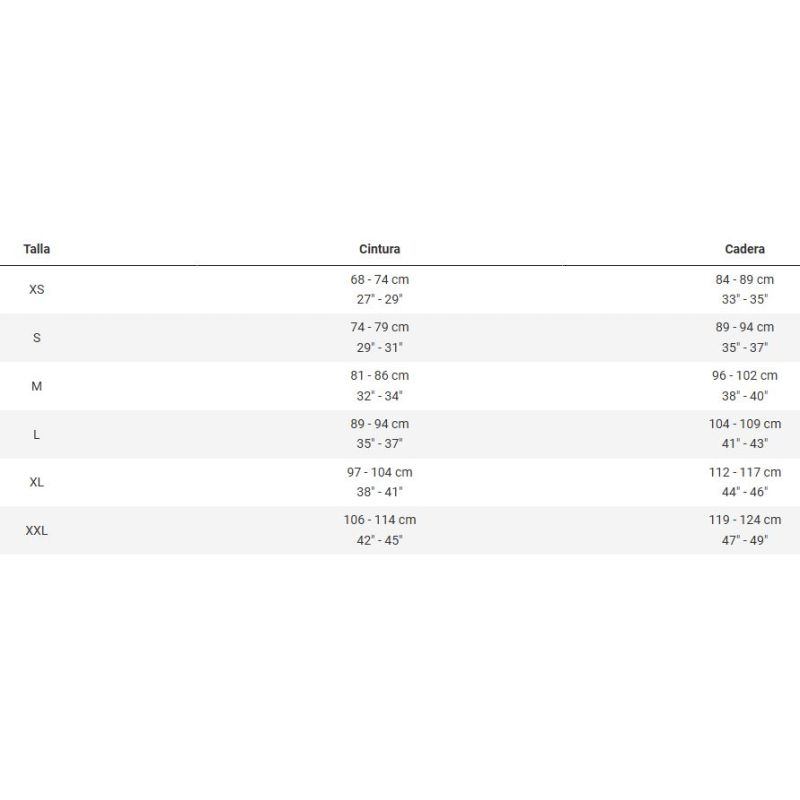This screenshot has width=800, height=800.
Task: Select the M size row label
Action: tap(37, 386)
